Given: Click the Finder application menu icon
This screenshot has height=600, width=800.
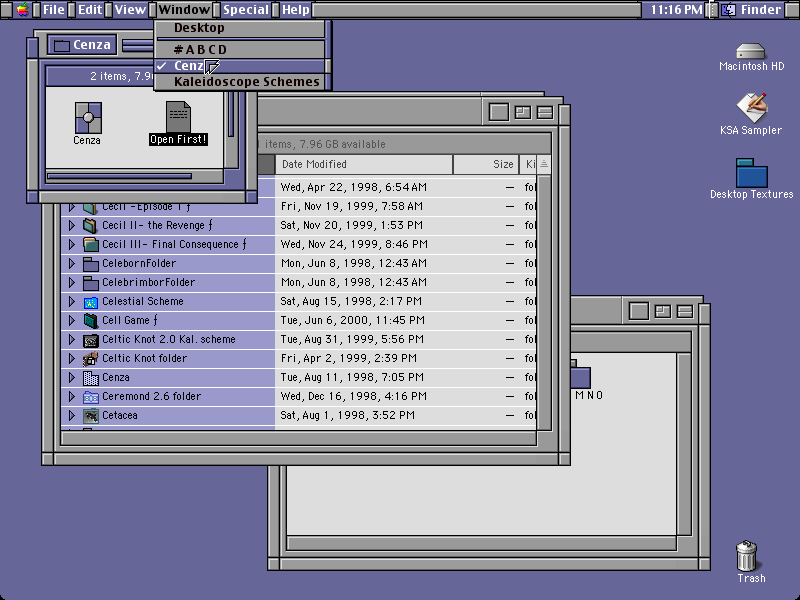Looking at the screenshot, I should pyautogui.click(x=728, y=9).
